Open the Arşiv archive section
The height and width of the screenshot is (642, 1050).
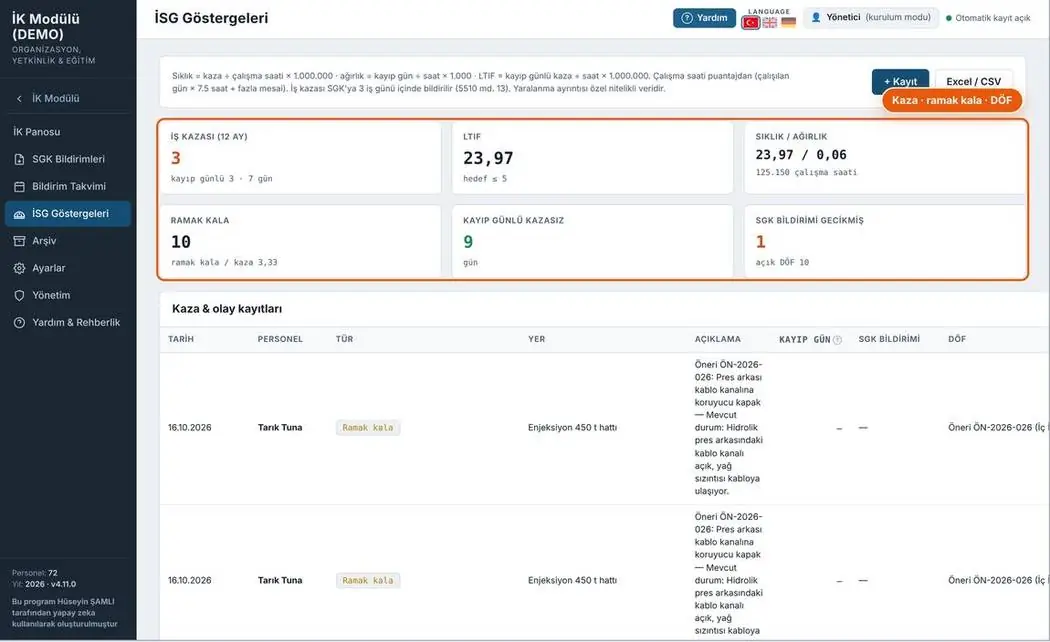(68, 241)
